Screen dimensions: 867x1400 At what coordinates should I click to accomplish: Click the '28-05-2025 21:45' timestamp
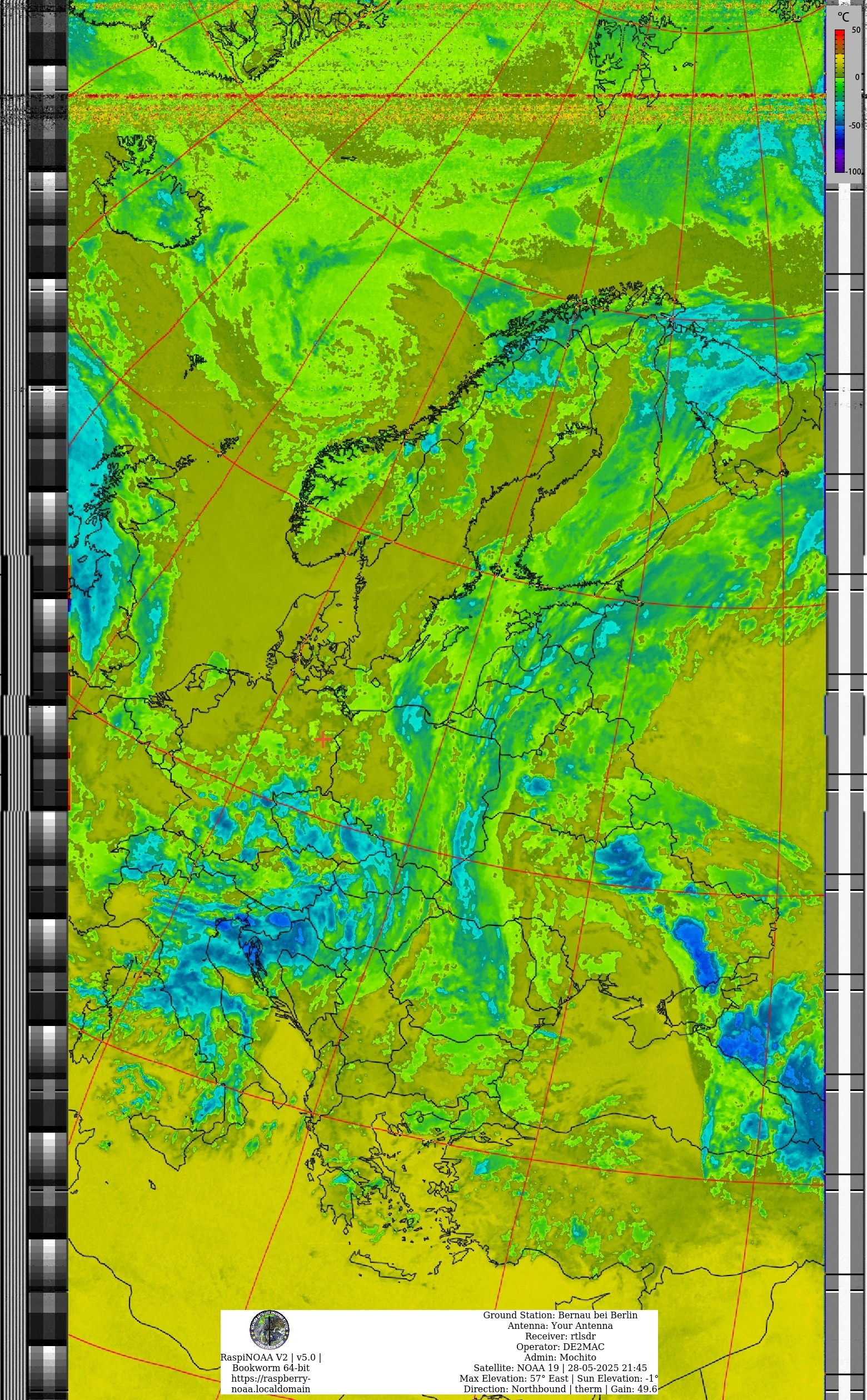coord(607,1368)
